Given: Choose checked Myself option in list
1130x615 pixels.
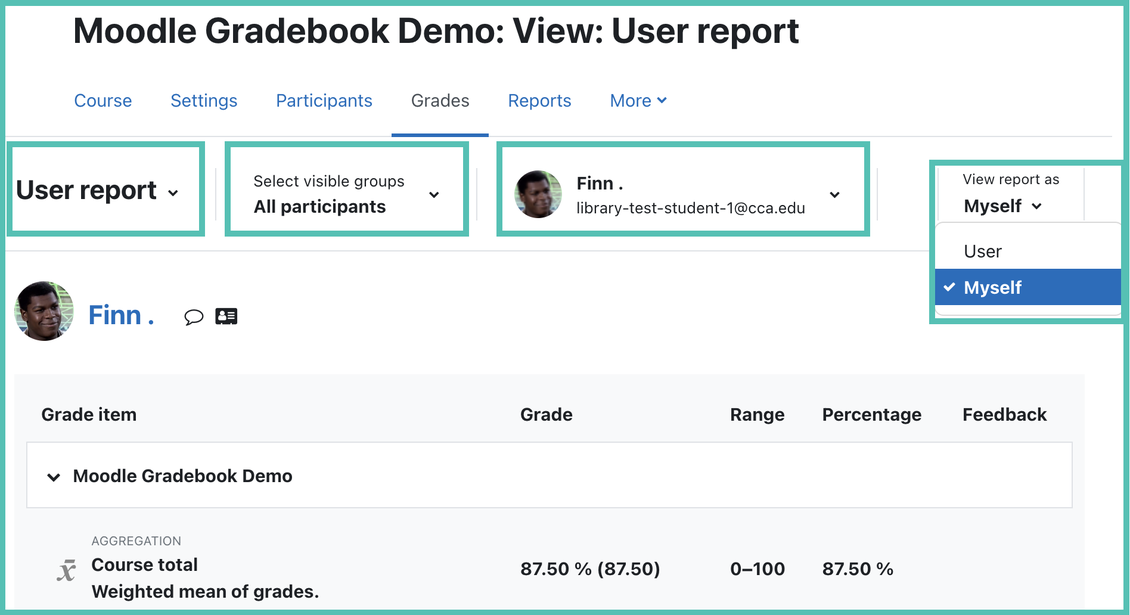Looking at the screenshot, I should pyautogui.click(x=1028, y=287).
